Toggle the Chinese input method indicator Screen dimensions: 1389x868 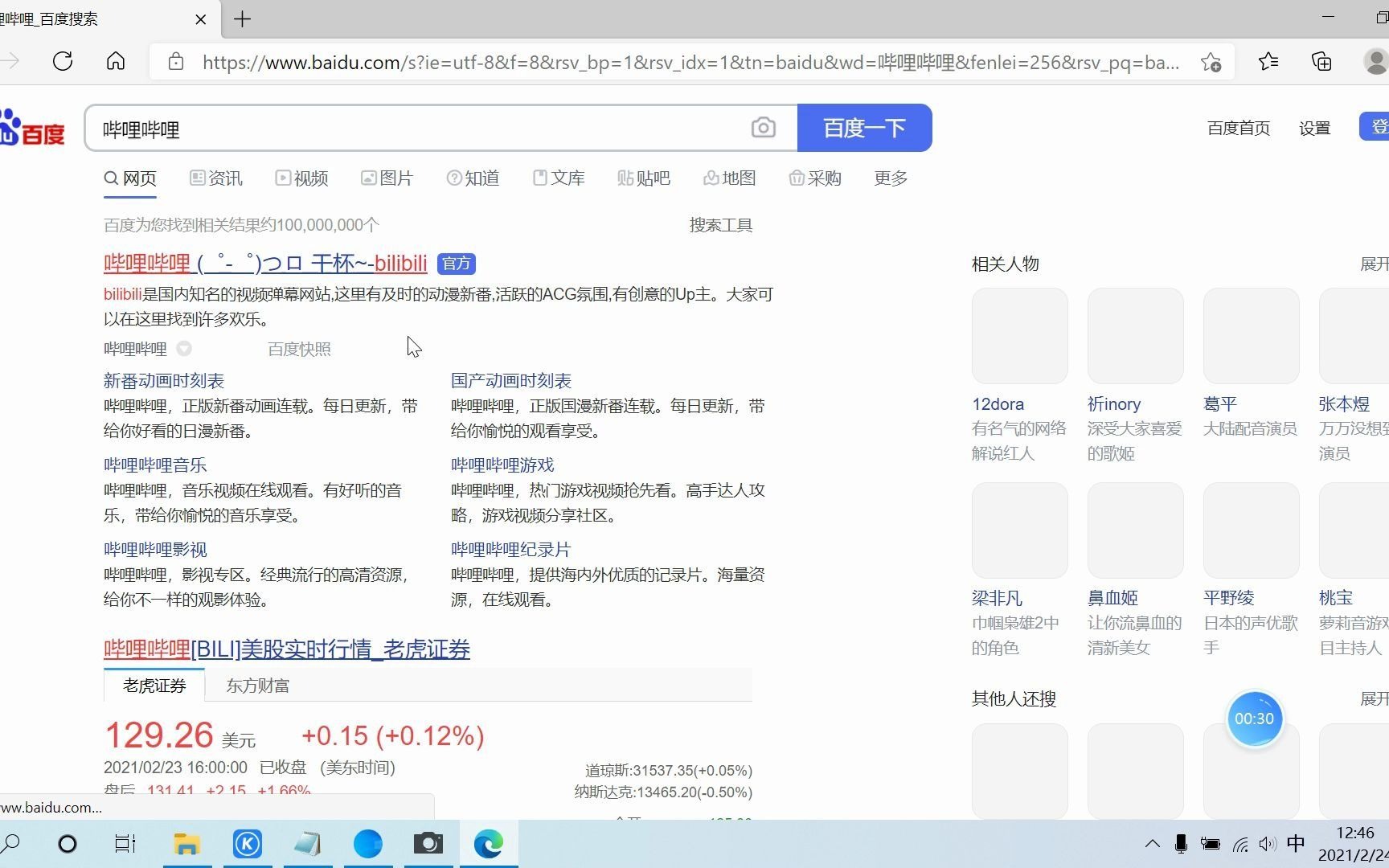click(x=1296, y=843)
